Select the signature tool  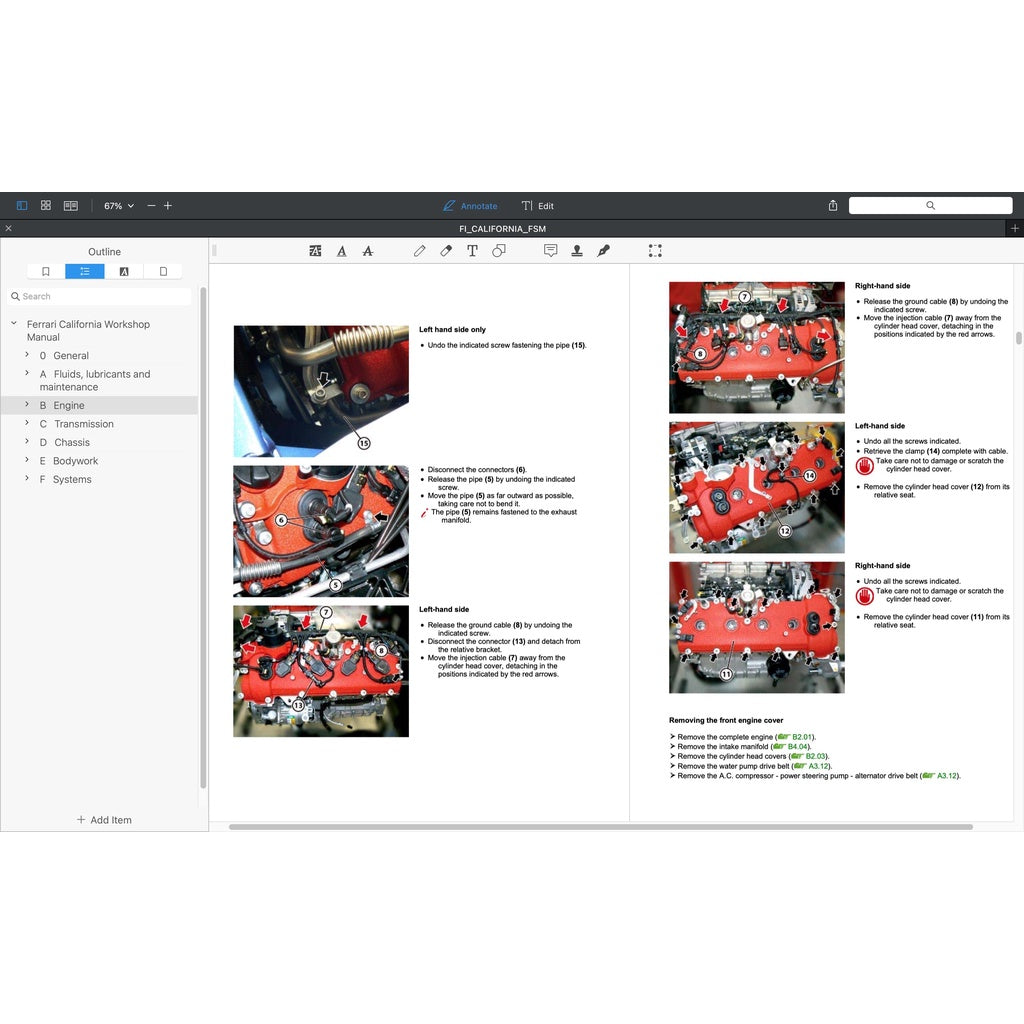603,251
